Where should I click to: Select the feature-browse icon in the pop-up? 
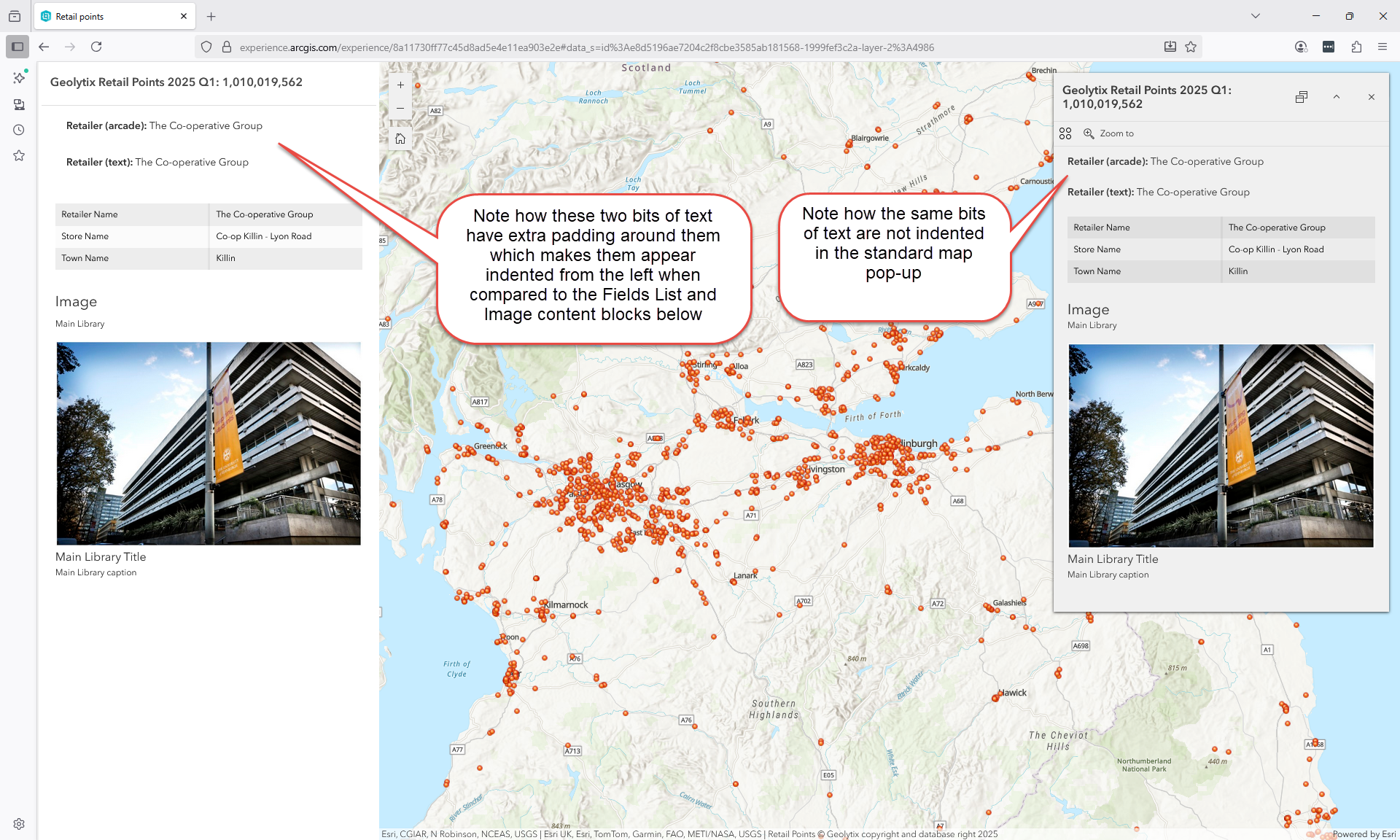[x=1065, y=133]
